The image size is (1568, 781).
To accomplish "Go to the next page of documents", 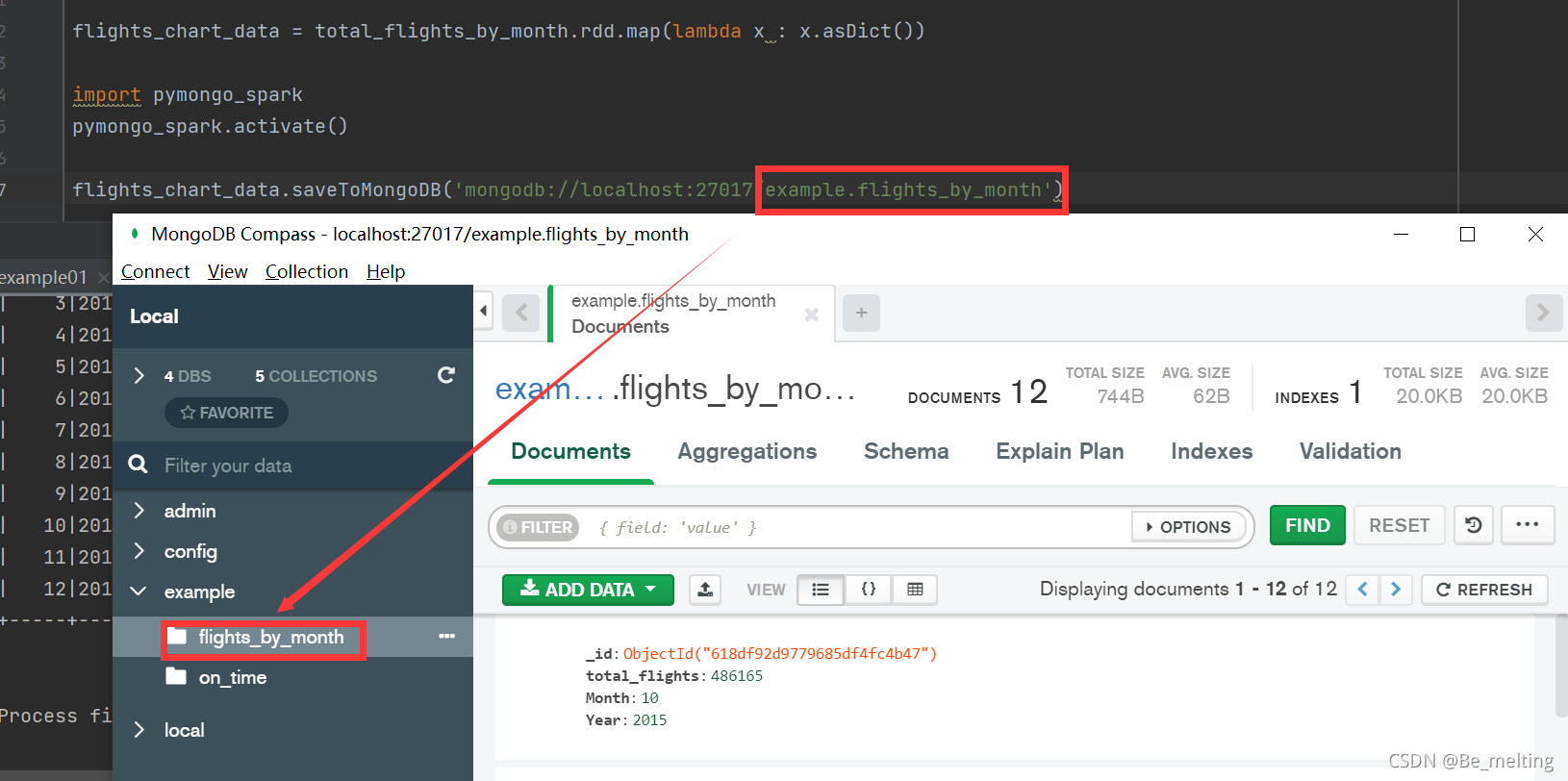I will 1396,590.
